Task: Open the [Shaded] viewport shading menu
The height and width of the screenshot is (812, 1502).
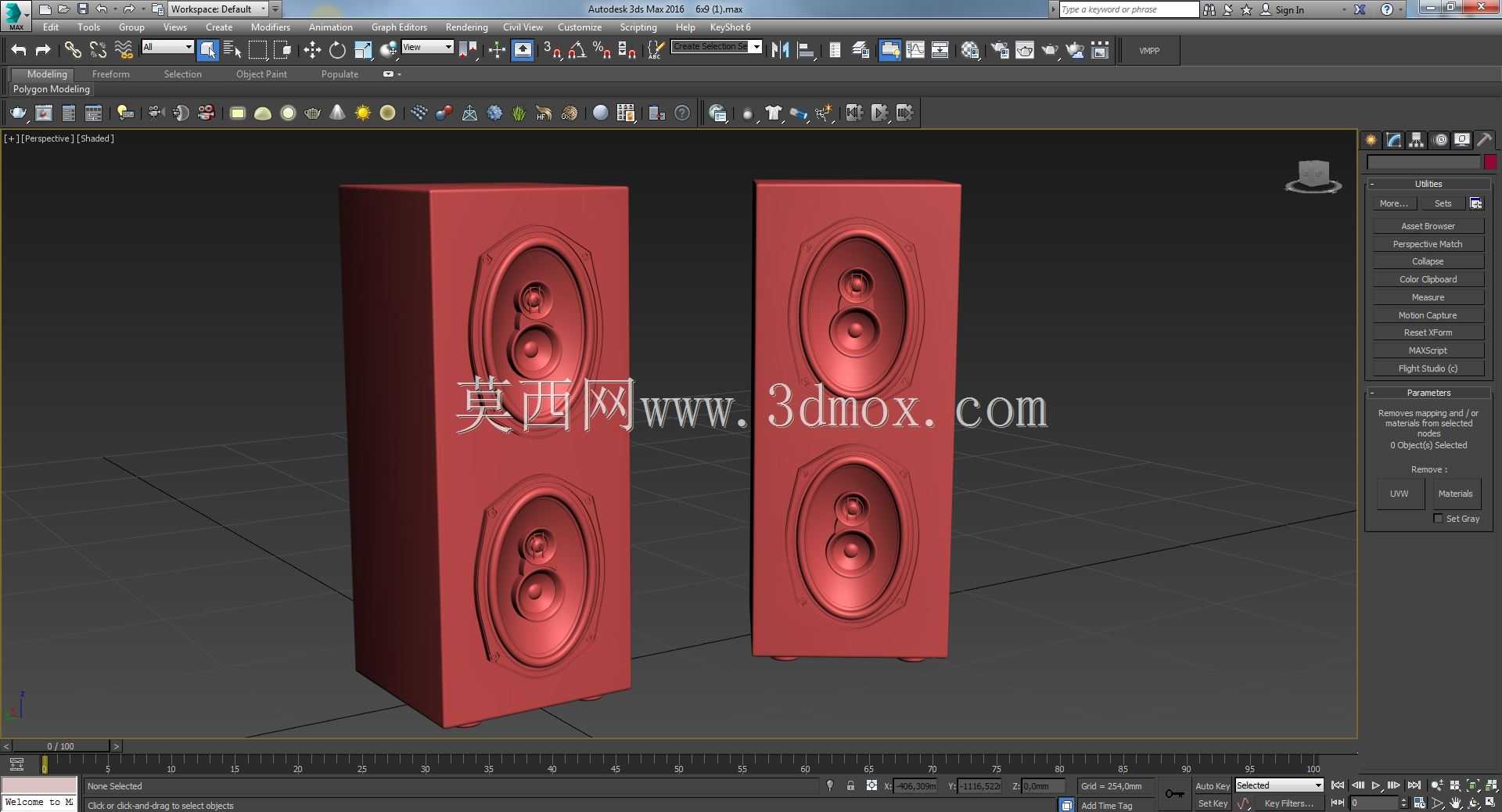Action: [x=95, y=138]
